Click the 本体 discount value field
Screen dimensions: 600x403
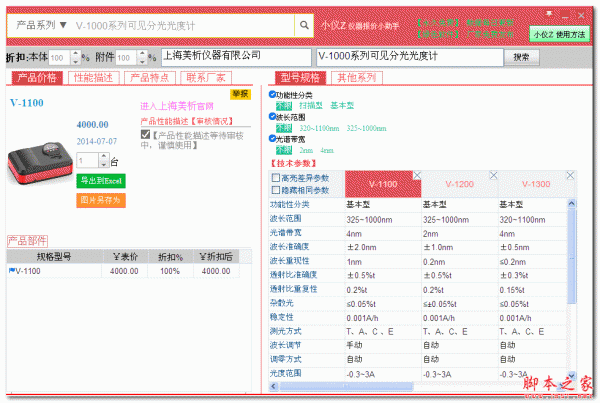click(59, 58)
